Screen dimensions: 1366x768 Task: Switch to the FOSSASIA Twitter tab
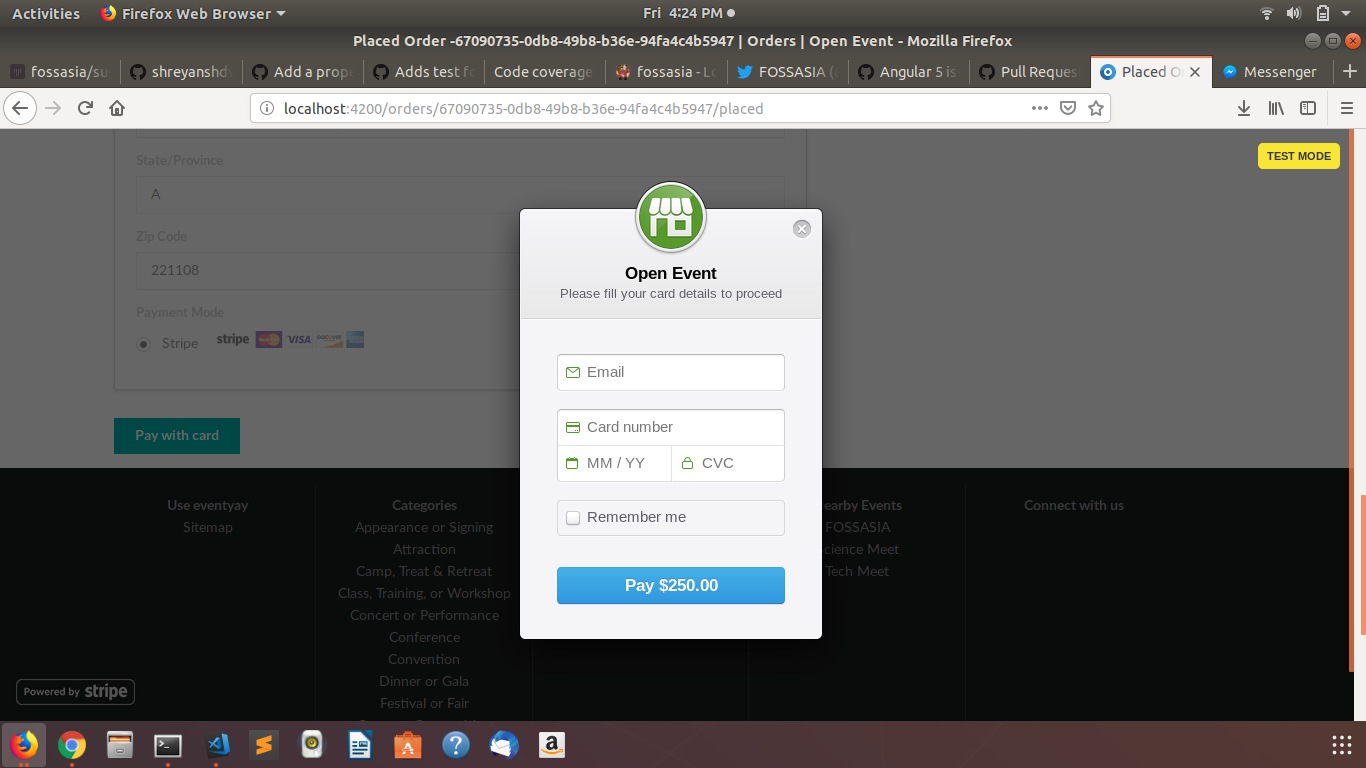(789, 72)
